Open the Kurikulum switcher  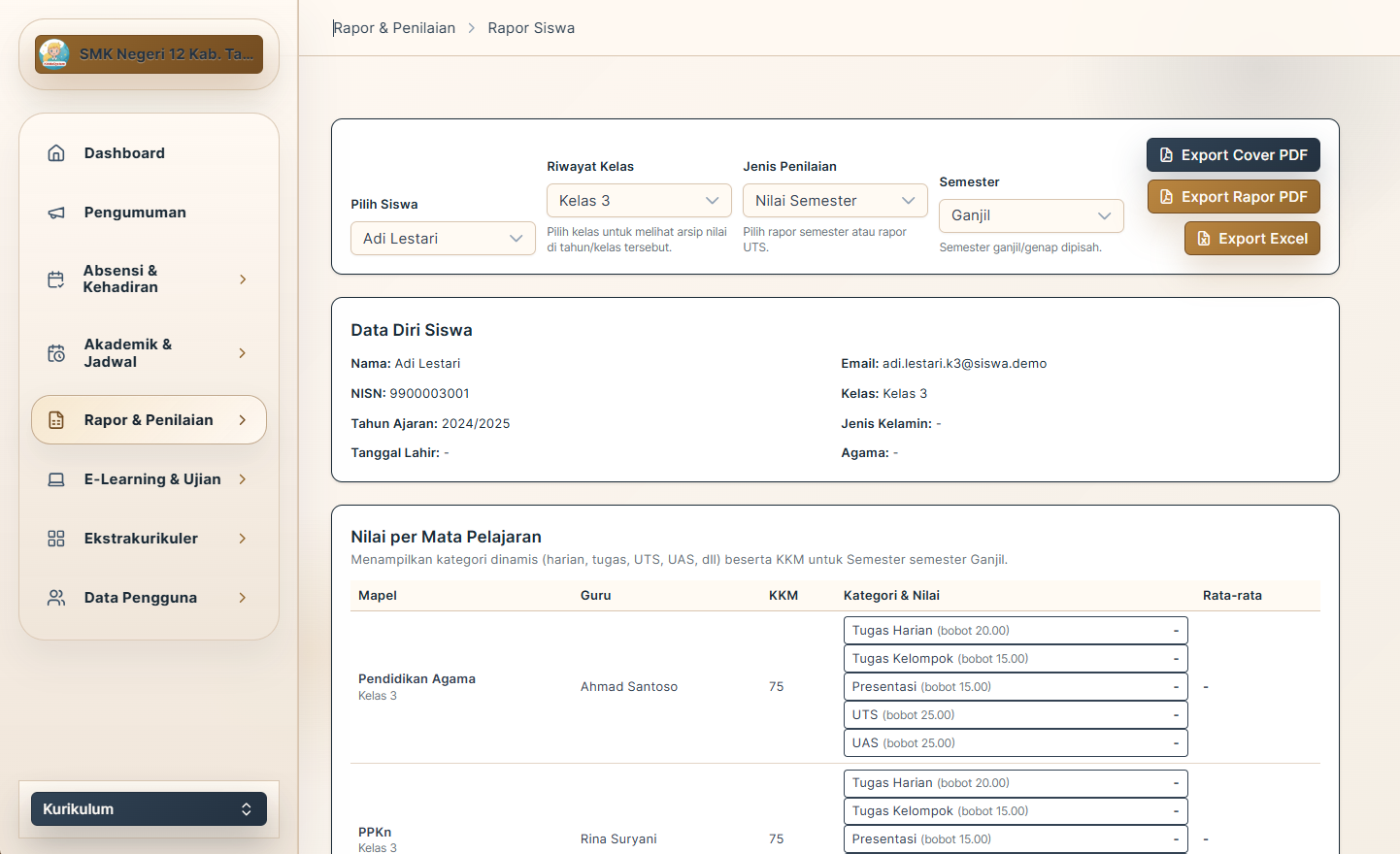(x=149, y=809)
